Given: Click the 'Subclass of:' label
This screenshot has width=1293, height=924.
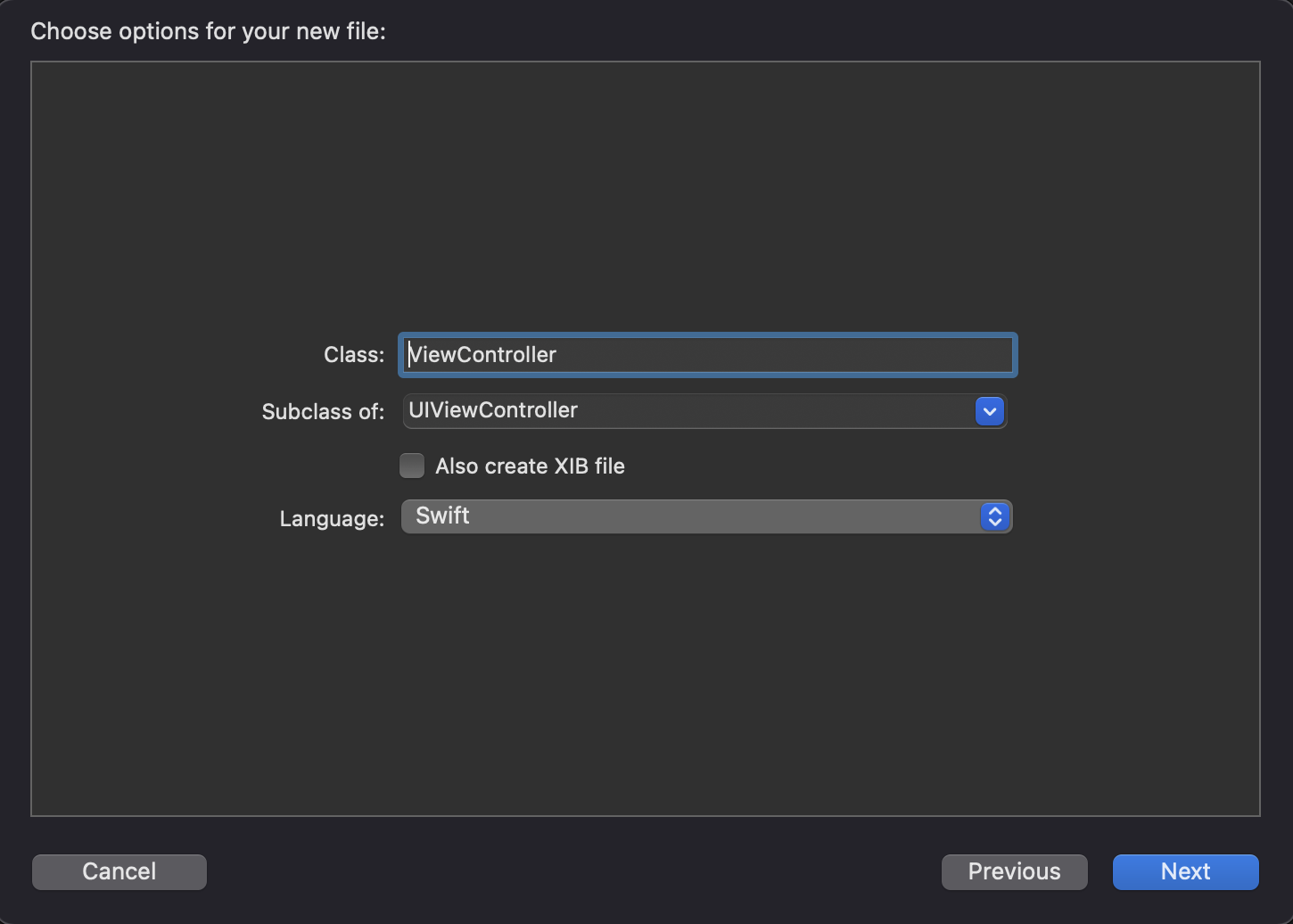Looking at the screenshot, I should pos(323,412).
